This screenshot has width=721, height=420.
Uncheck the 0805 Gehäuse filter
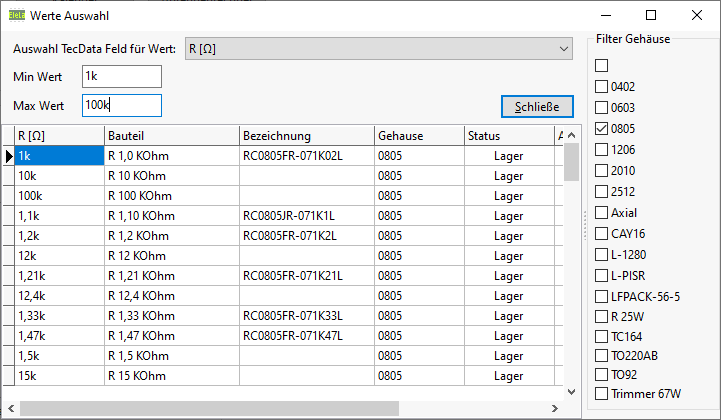[602, 129]
